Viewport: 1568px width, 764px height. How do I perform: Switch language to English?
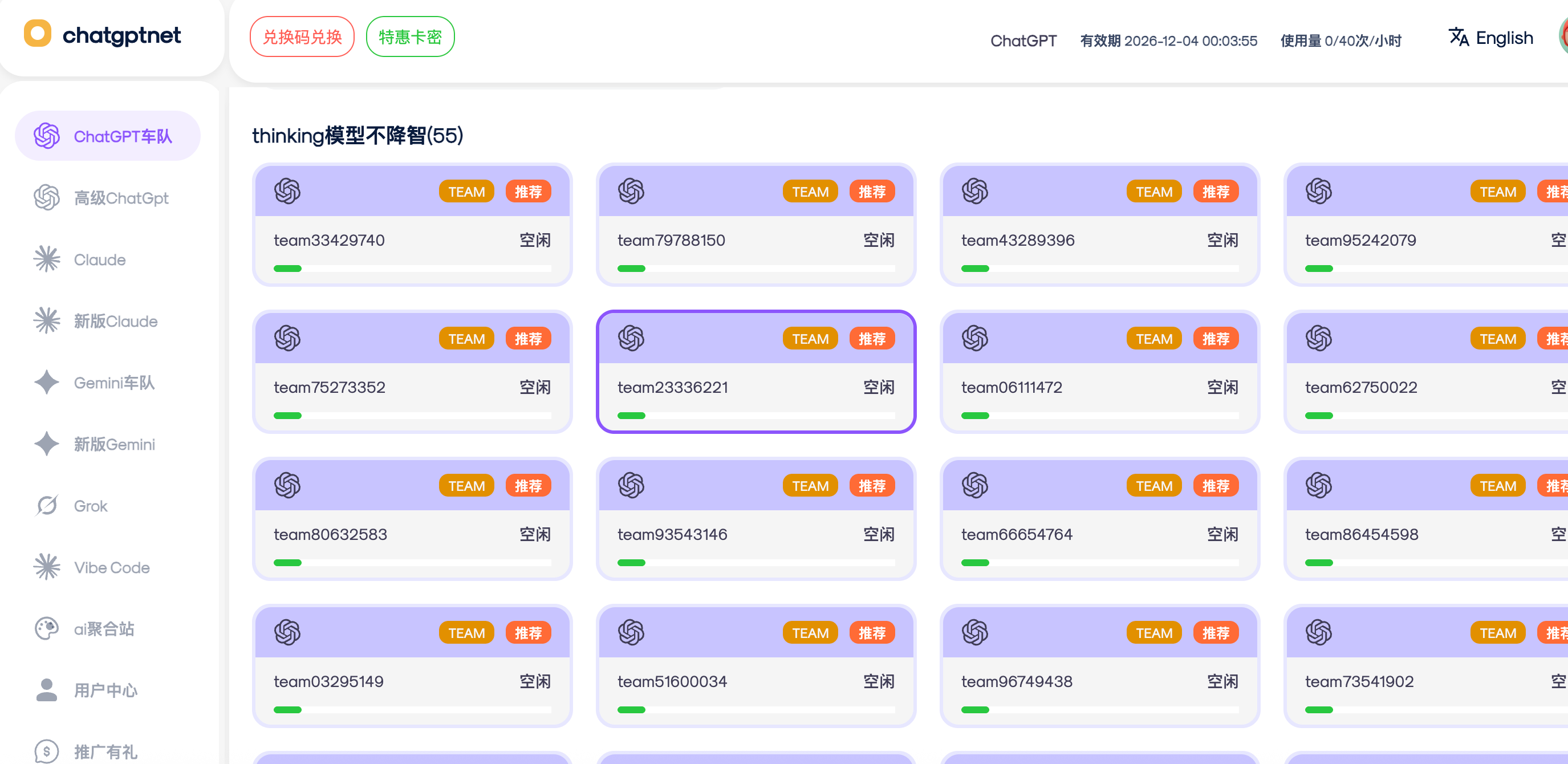click(1504, 38)
